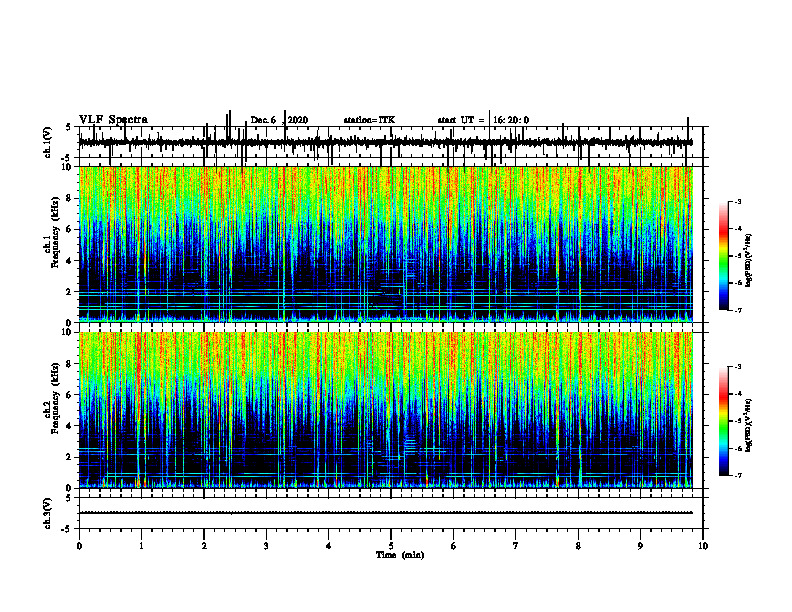This screenshot has width=792, height=612.
Task: Click inside the ch.2 spectrogram plot
Action: pyautogui.click(x=385, y=410)
